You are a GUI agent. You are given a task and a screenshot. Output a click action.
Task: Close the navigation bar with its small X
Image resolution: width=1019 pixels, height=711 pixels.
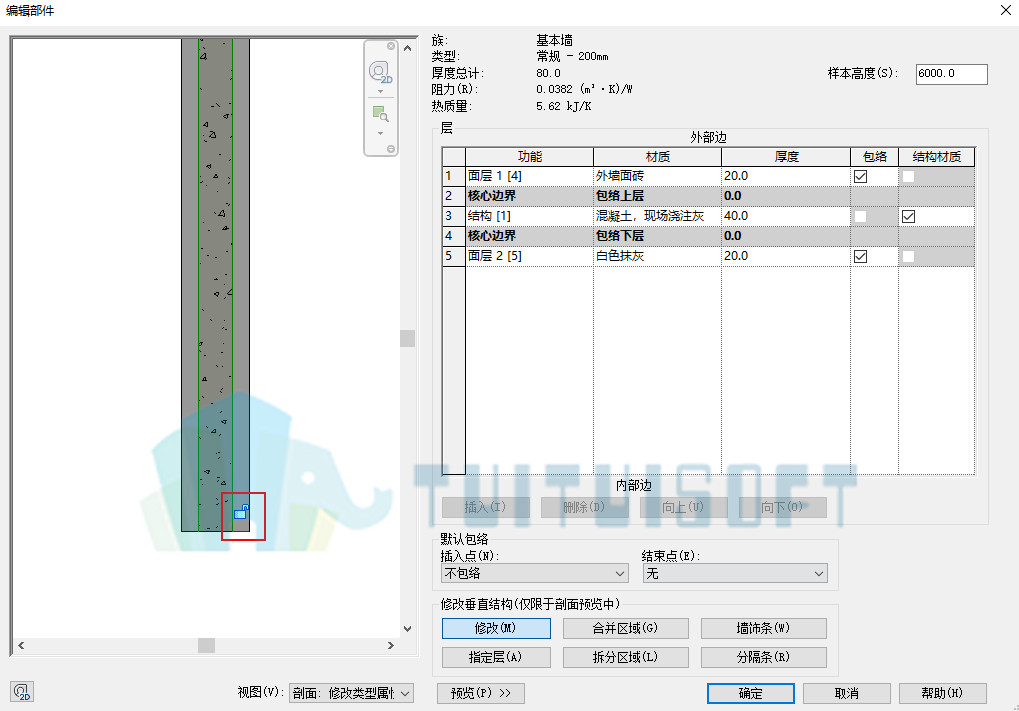(391, 46)
